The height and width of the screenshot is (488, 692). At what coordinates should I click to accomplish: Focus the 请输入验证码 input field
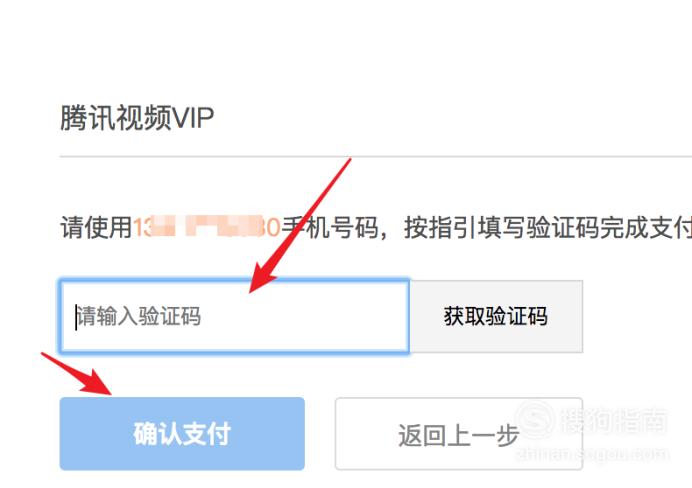pyautogui.click(x=235, y=316)
